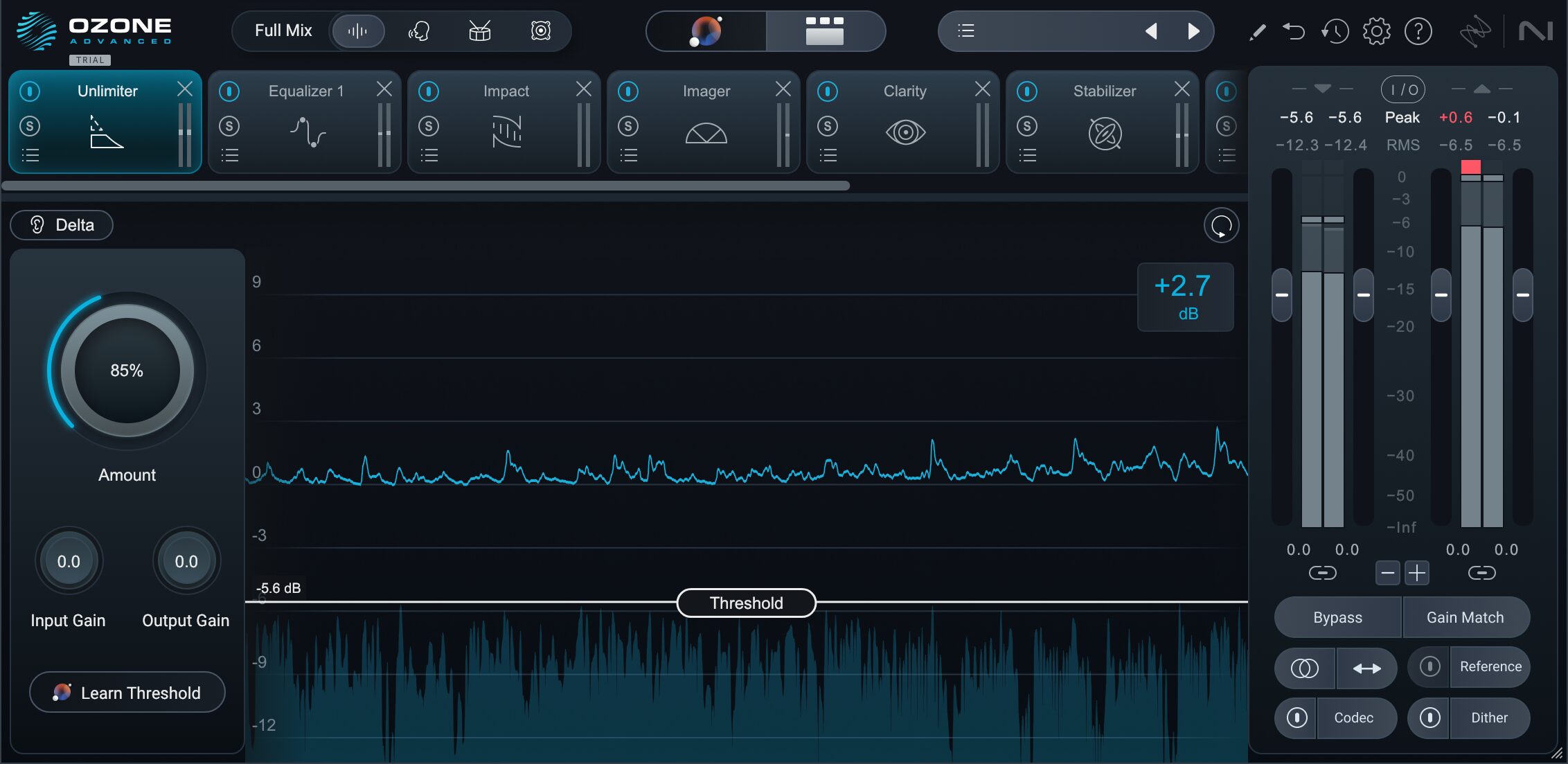Viewport: 1568px width, 764px height.
Task: Click the Delta ear icon above the Amount knob
Action: coord(37,224)
